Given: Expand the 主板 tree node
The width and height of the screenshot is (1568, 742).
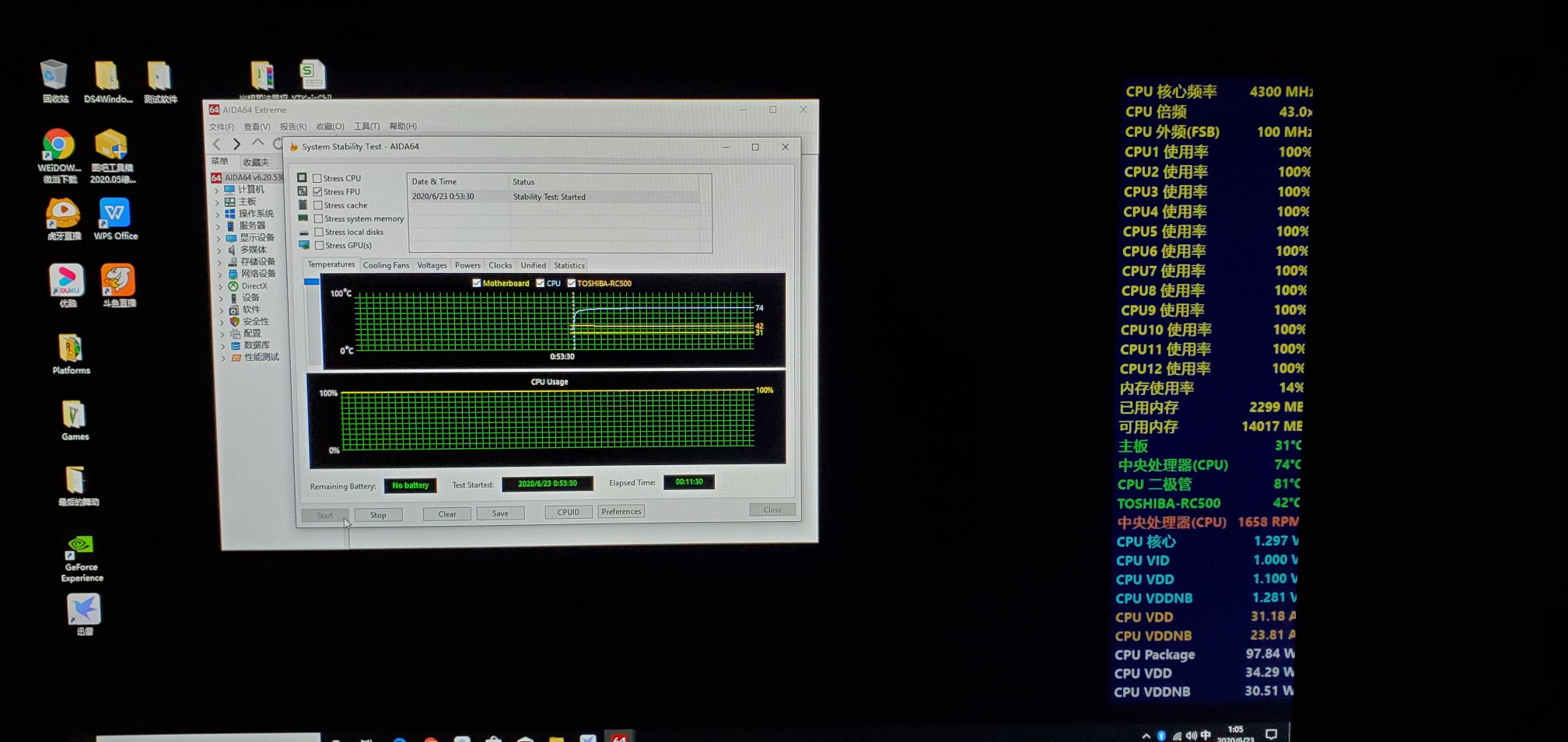Looking at the screenshot, I should point(218,202).
